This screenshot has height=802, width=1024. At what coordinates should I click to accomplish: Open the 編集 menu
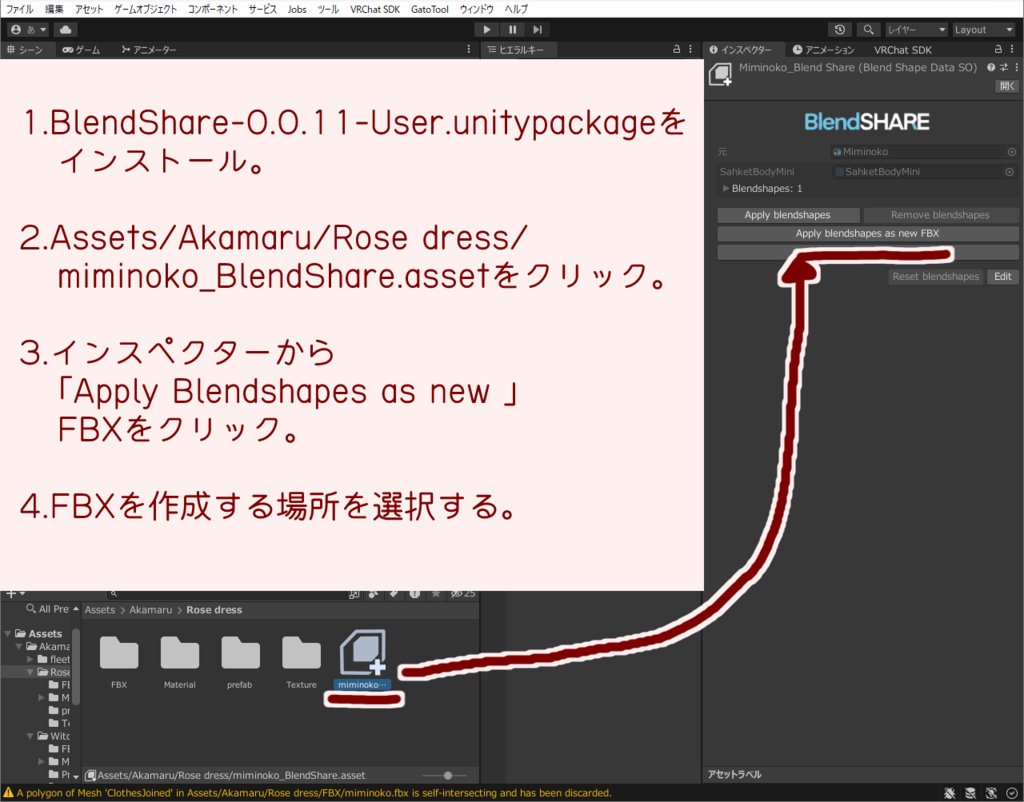54,9
